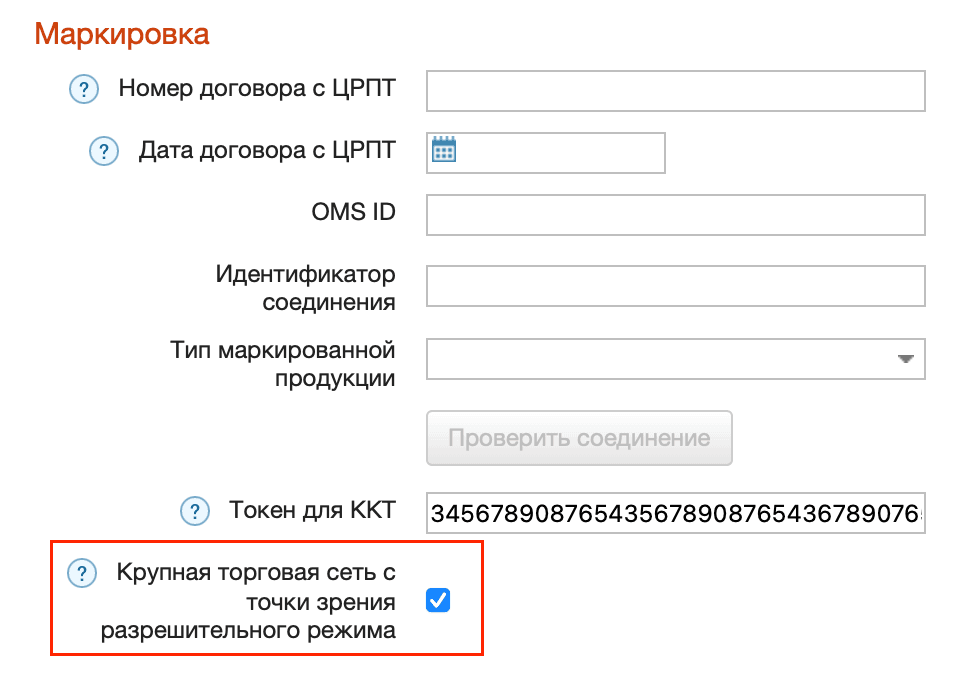The height and width of the screenshot is (690, 970).
Task: Show hint for the contract number field
Action: (84, 89)
